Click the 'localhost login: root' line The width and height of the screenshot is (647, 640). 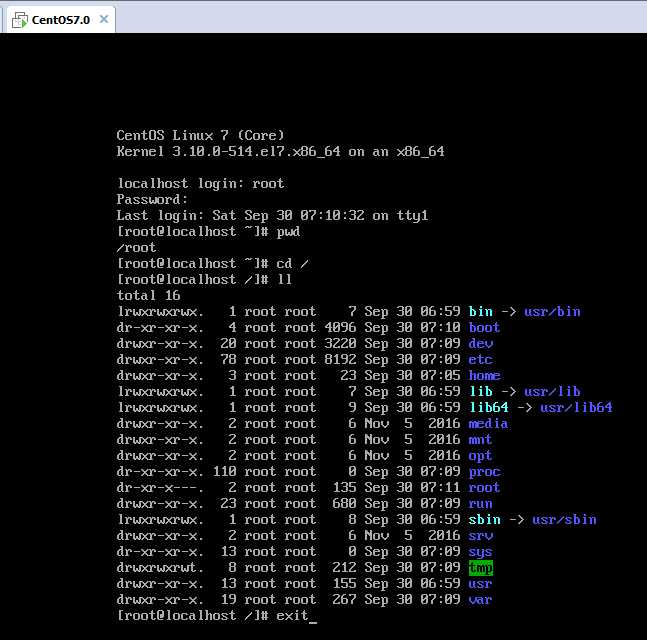[x=201, y=183]
